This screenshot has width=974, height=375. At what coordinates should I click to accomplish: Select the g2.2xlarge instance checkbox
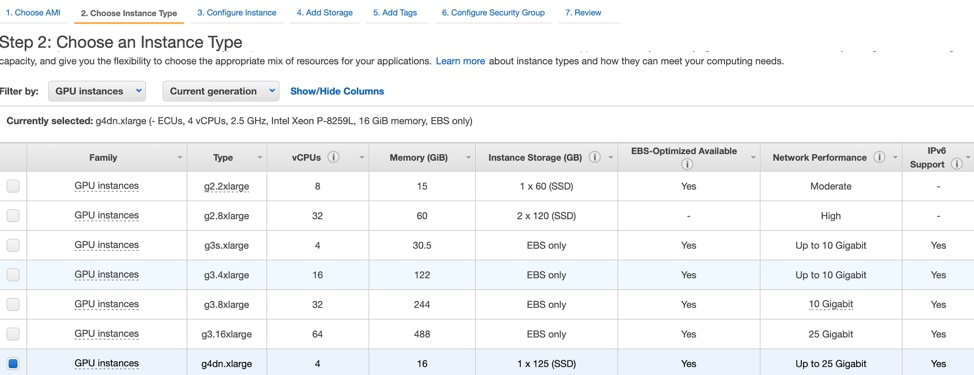click(13, 186)
